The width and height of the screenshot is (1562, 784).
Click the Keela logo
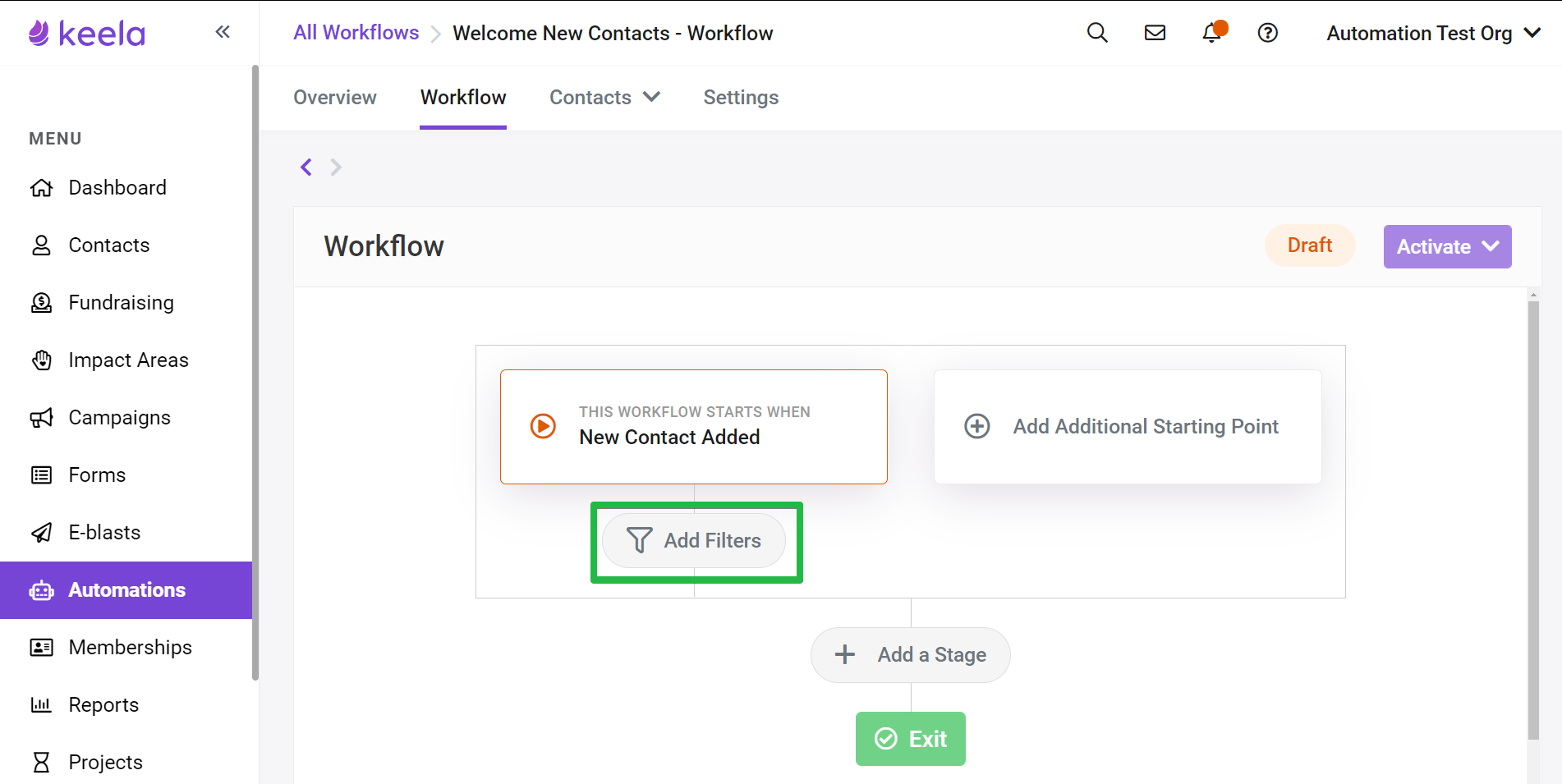pyautogui.click(x=86, y=33)
